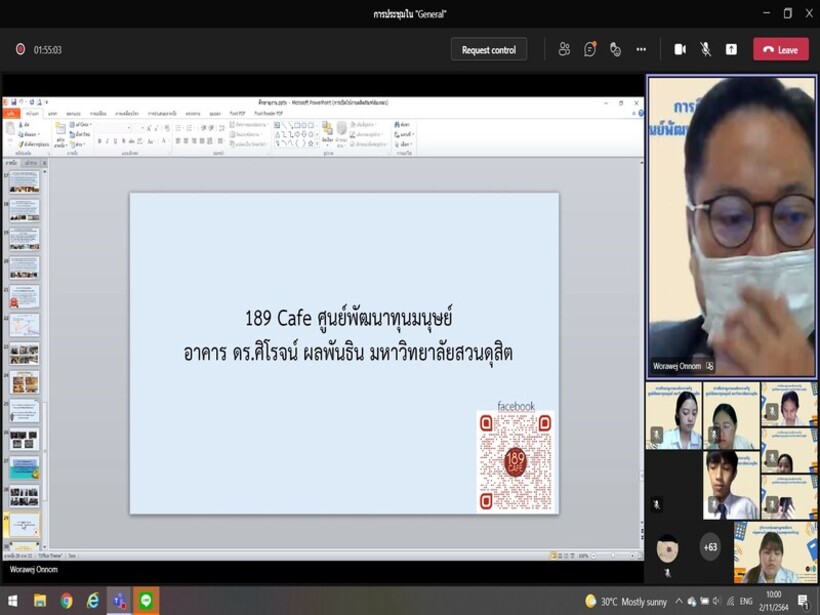Switch to the Outline tab in the thumbnail pane

tap(31, 163)
